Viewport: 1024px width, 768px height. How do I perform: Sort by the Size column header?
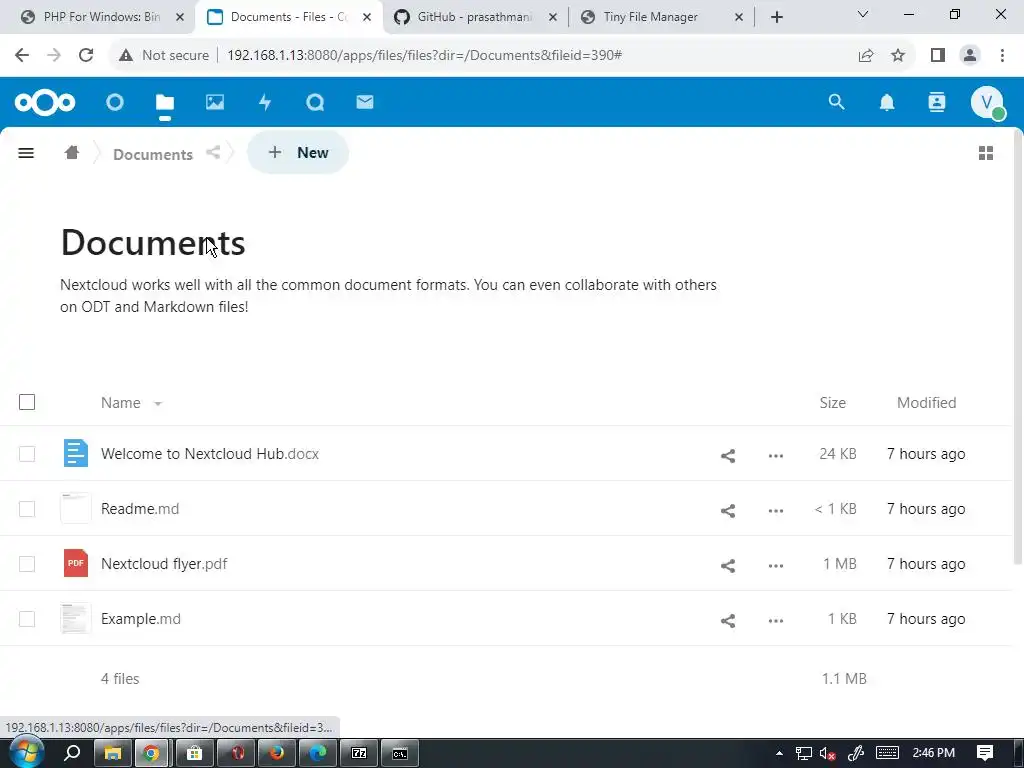point(833,403)
